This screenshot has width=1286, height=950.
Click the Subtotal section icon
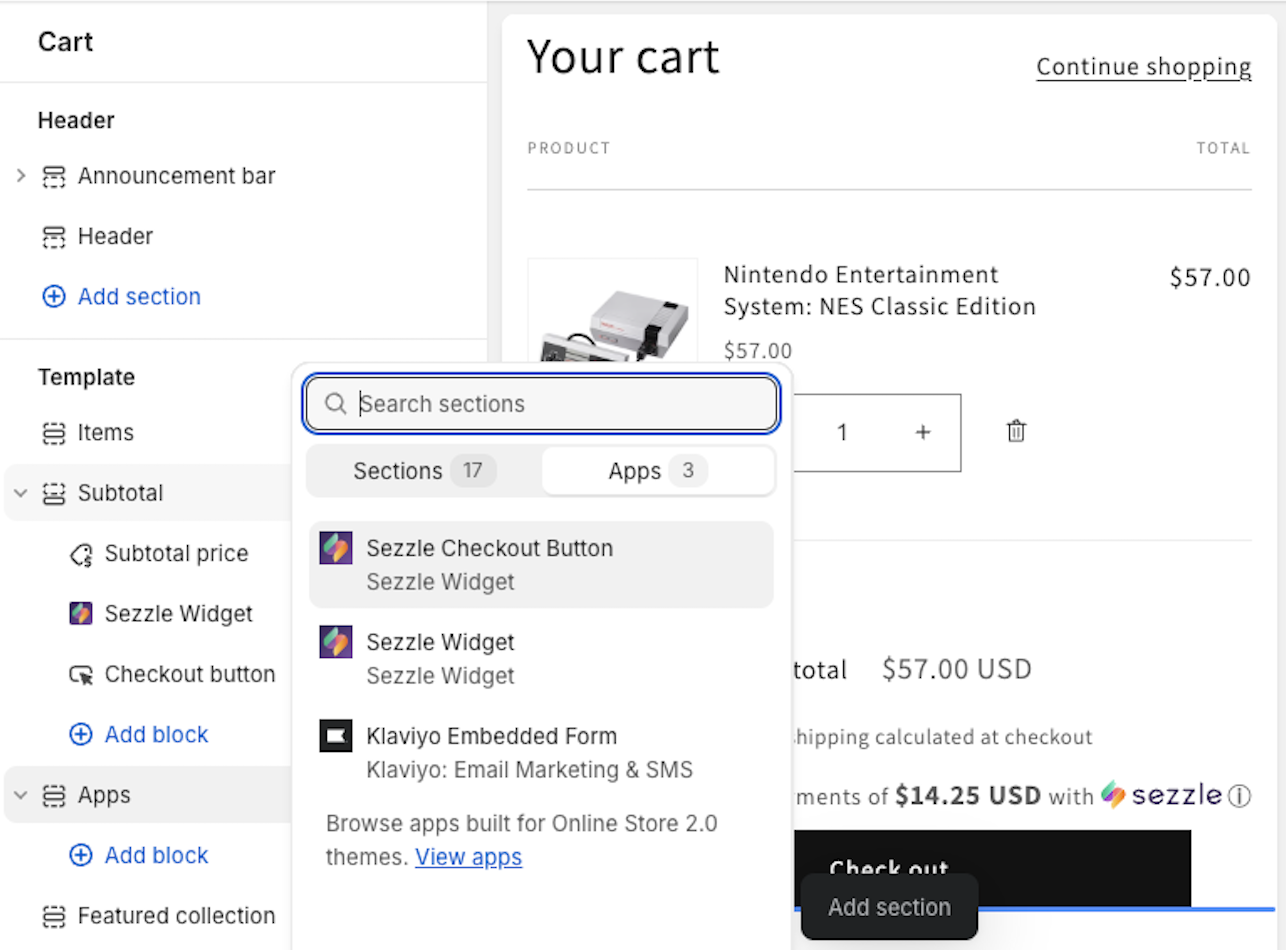tap(53, 493)
